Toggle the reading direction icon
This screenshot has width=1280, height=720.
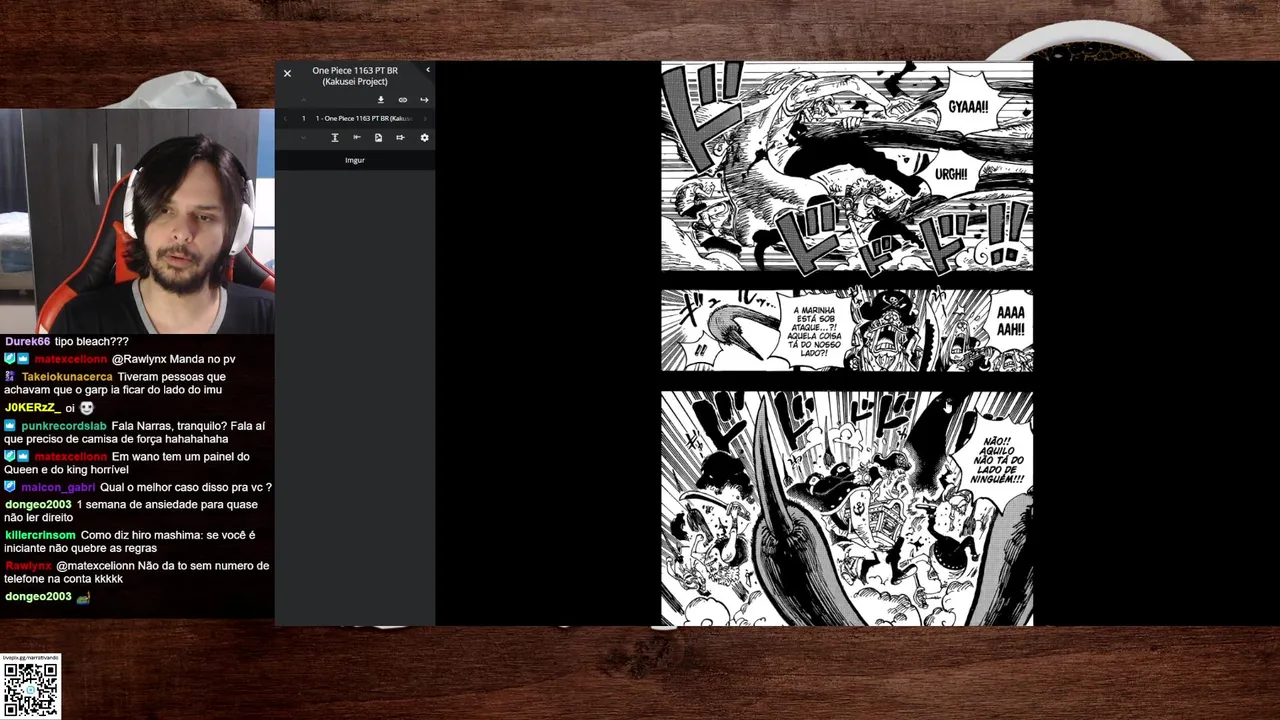(x=400, y=138)
